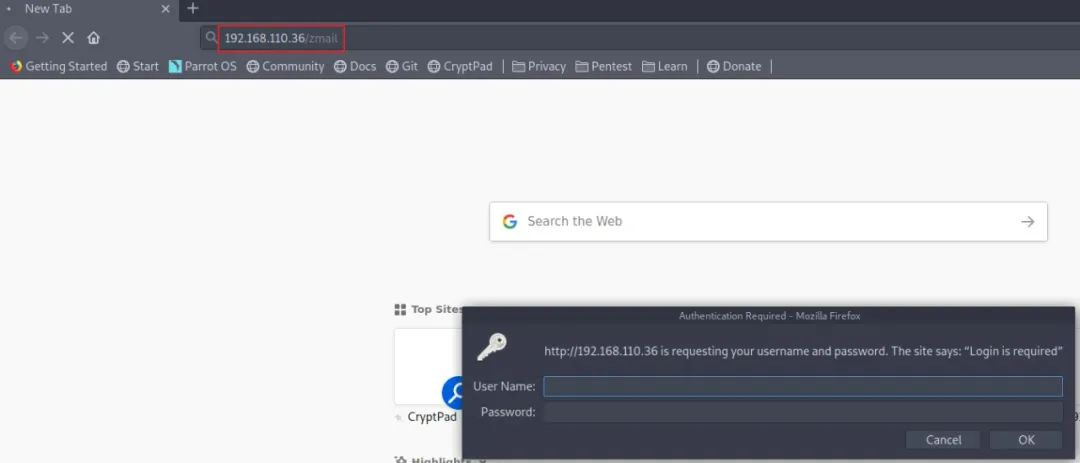Open the Community bookmark
Screen dimensions: 1080x463
coord(285,66)
